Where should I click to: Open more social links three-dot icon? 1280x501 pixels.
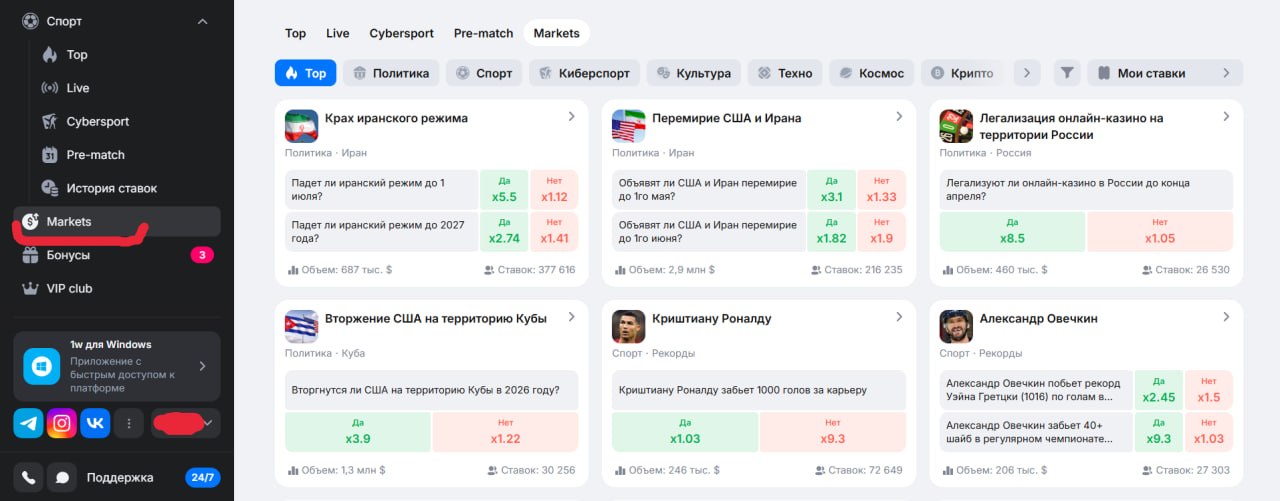point(128,423)
